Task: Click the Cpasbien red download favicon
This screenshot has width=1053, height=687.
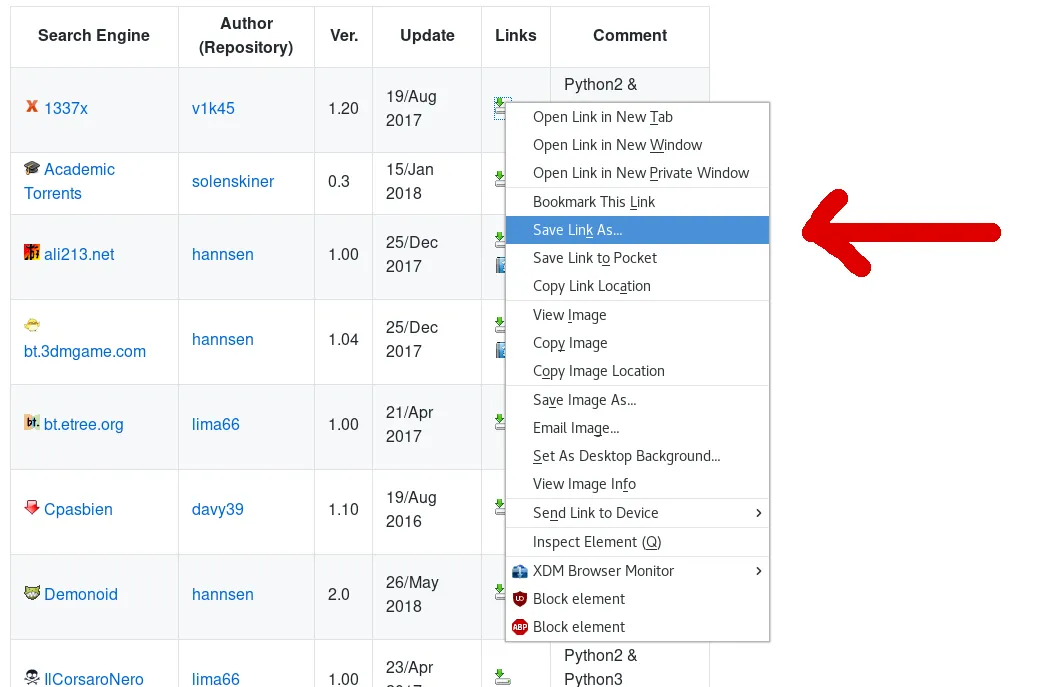Action: (x=30, y=509)
